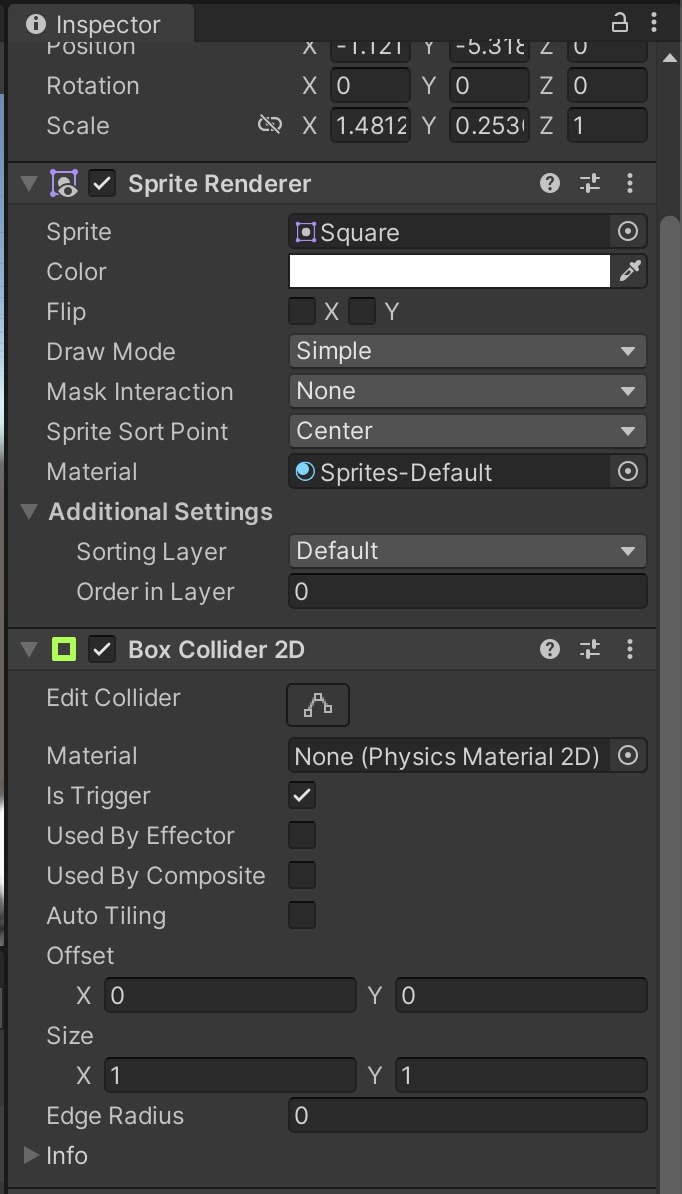
Task: Uncheck the Is Trigger checkbox
Action: (302, 796)
